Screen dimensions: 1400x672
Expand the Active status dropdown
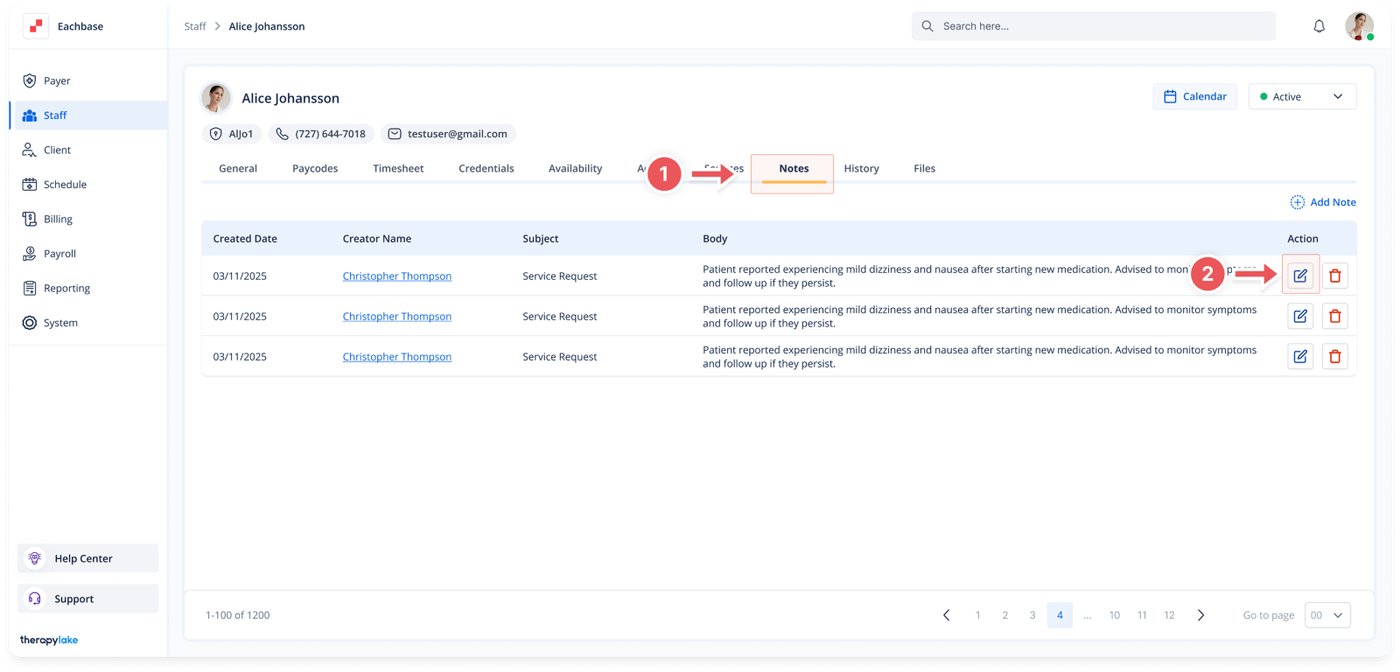tap(1302, 97)
